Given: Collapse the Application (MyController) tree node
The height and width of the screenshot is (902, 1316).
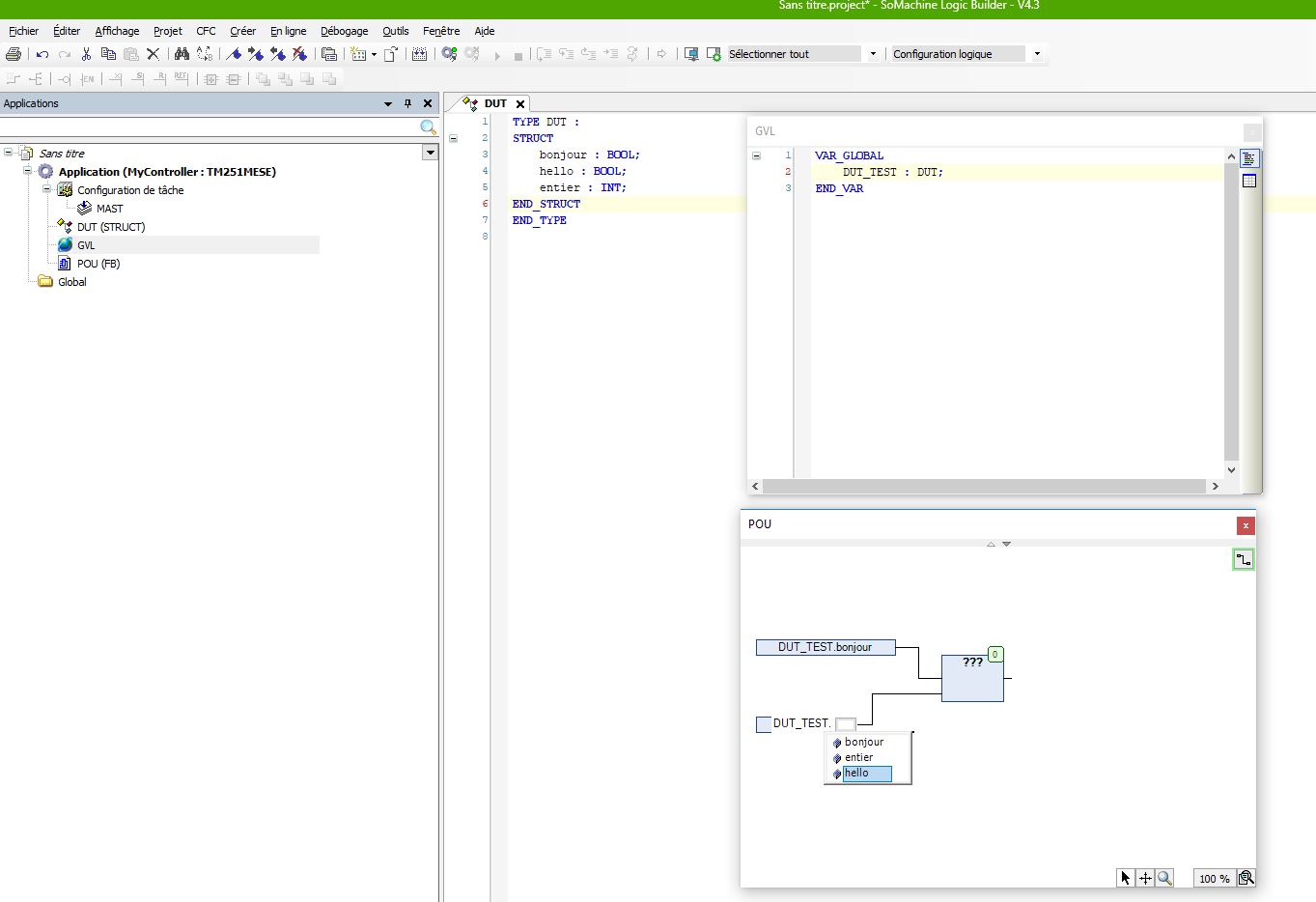Looking at the screenshot, I should pos(28,171).
